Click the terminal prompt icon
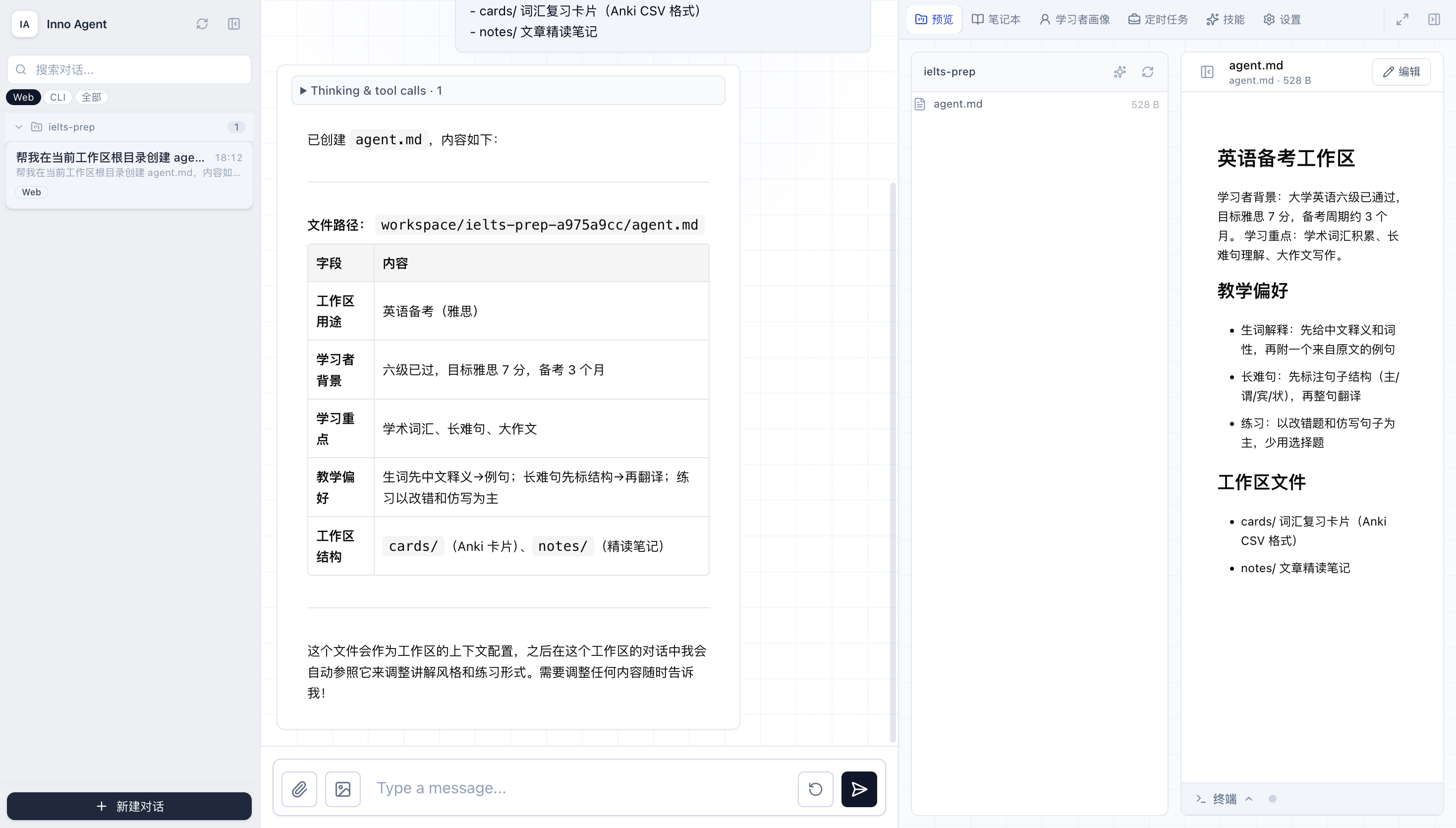This screenshot has height=828, width=1456. (x=1201, y=798)
